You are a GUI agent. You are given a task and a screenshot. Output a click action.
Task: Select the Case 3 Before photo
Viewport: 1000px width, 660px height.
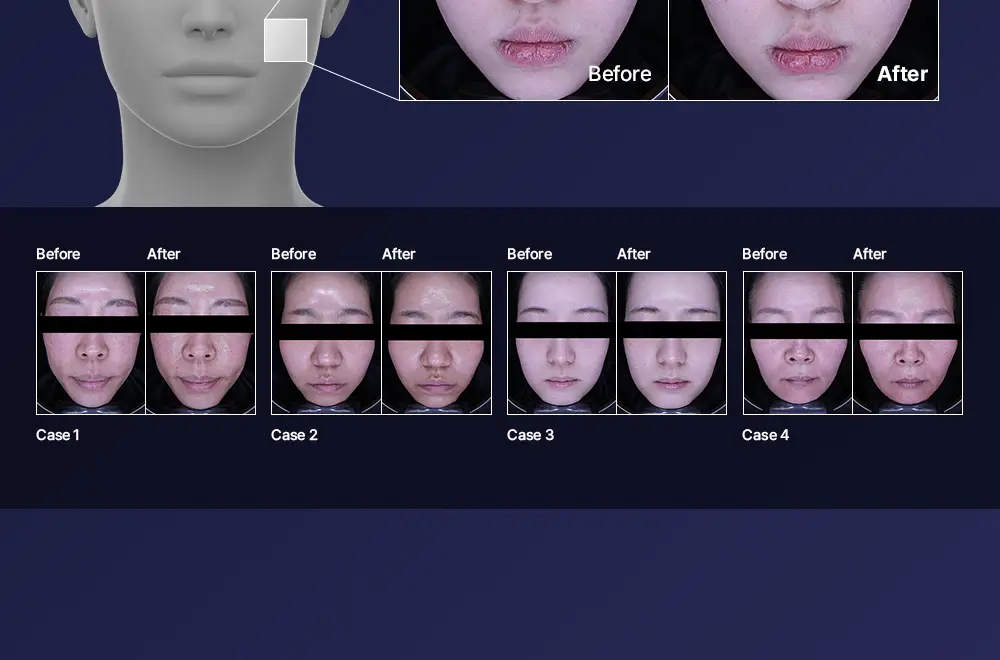[562, 343]
